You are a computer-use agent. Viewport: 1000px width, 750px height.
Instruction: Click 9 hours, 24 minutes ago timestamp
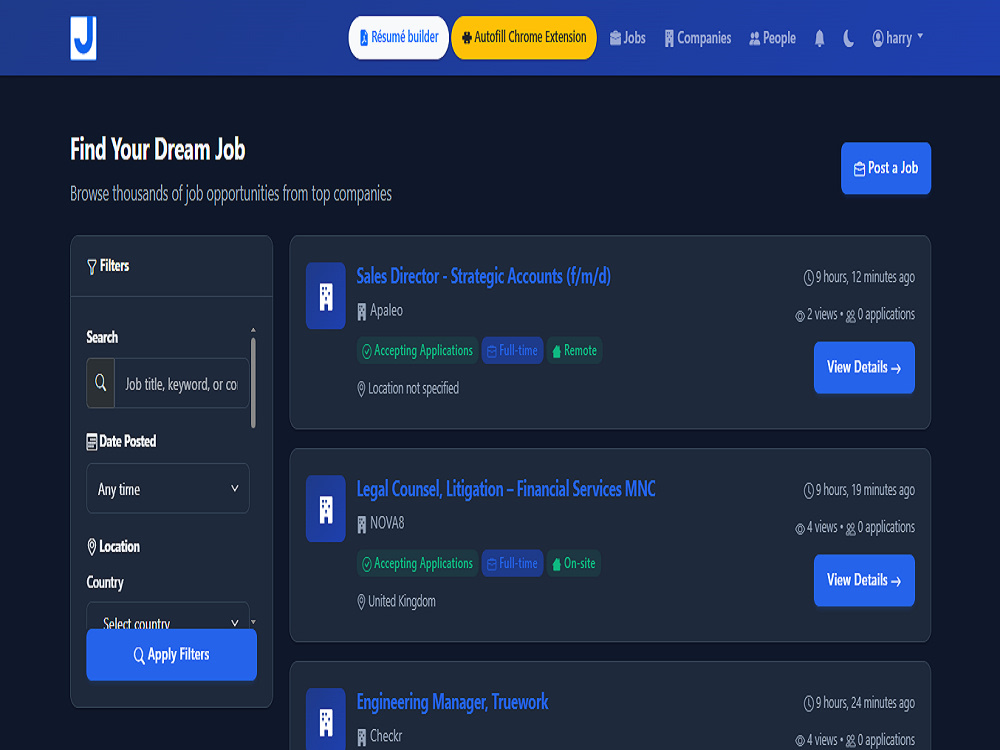coord(859,703)
